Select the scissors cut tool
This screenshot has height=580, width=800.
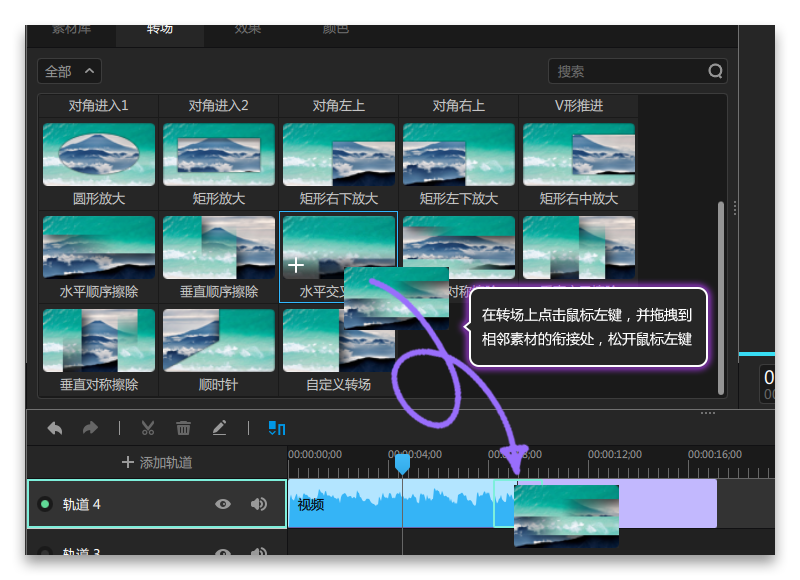click(x=147, y=428)
